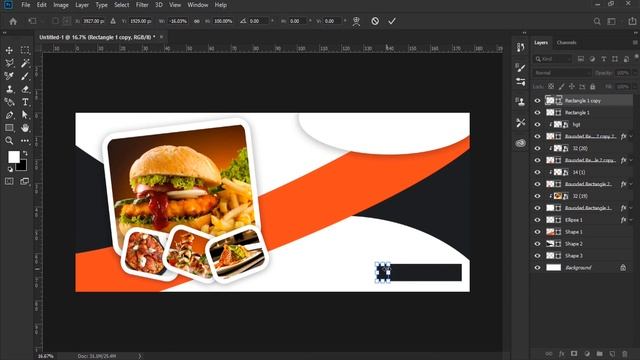Select the Magic Wand tool

pos(25,63)
